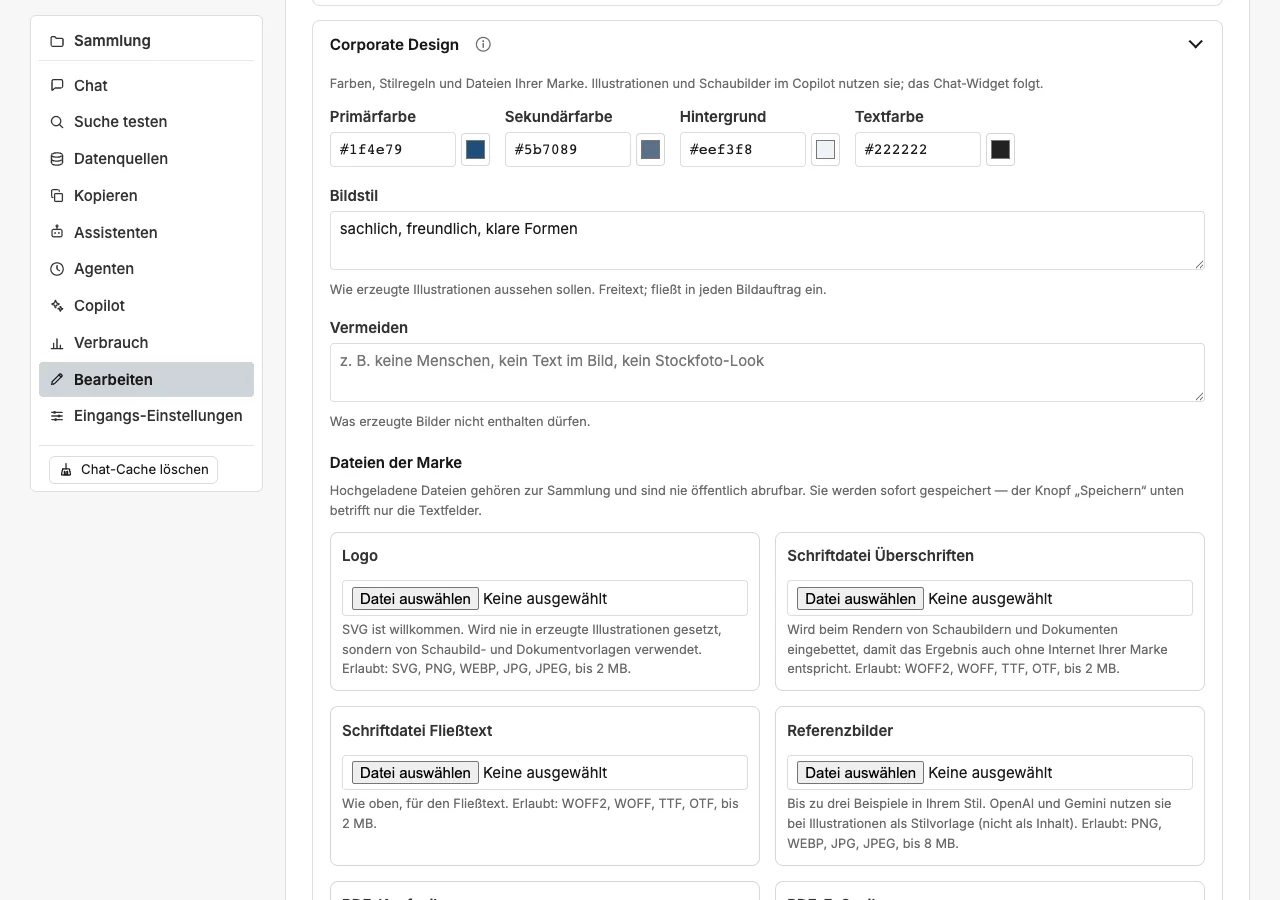Click into the Bildstil text area

click(x=767, y=240)
